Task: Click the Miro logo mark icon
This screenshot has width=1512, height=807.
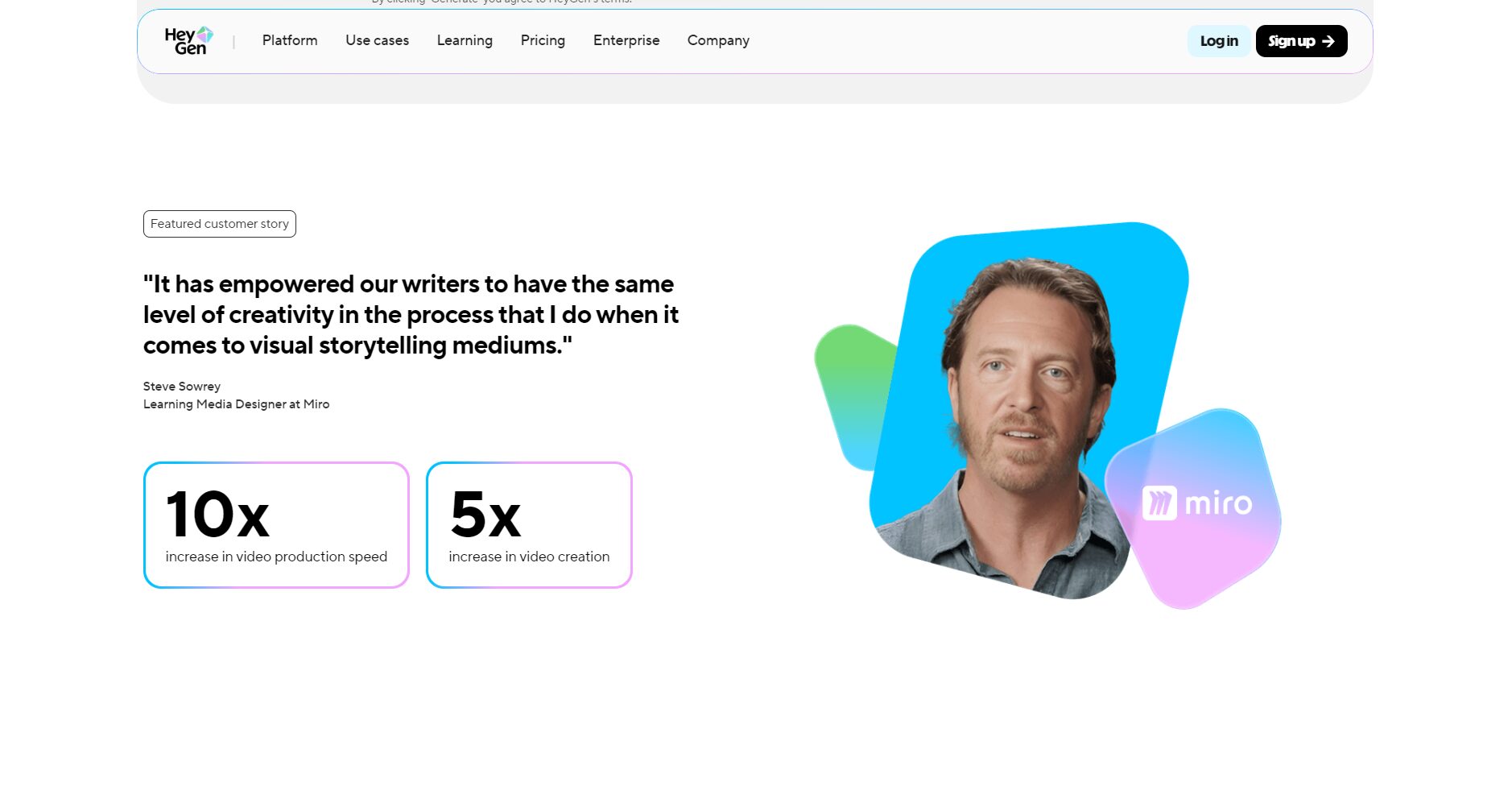Action: tap(1159, 503)
